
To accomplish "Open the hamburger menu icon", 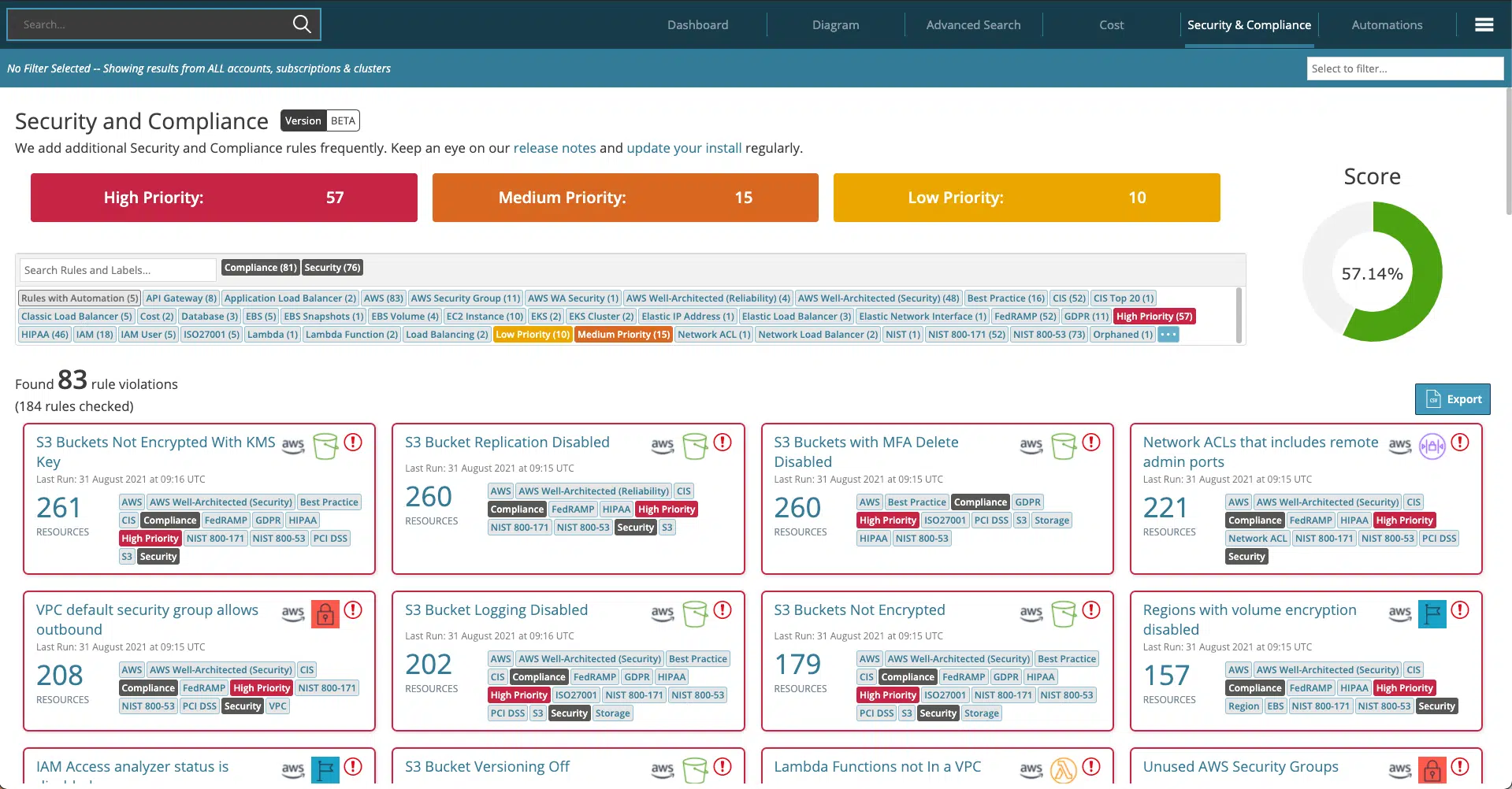I will 1484,25.
